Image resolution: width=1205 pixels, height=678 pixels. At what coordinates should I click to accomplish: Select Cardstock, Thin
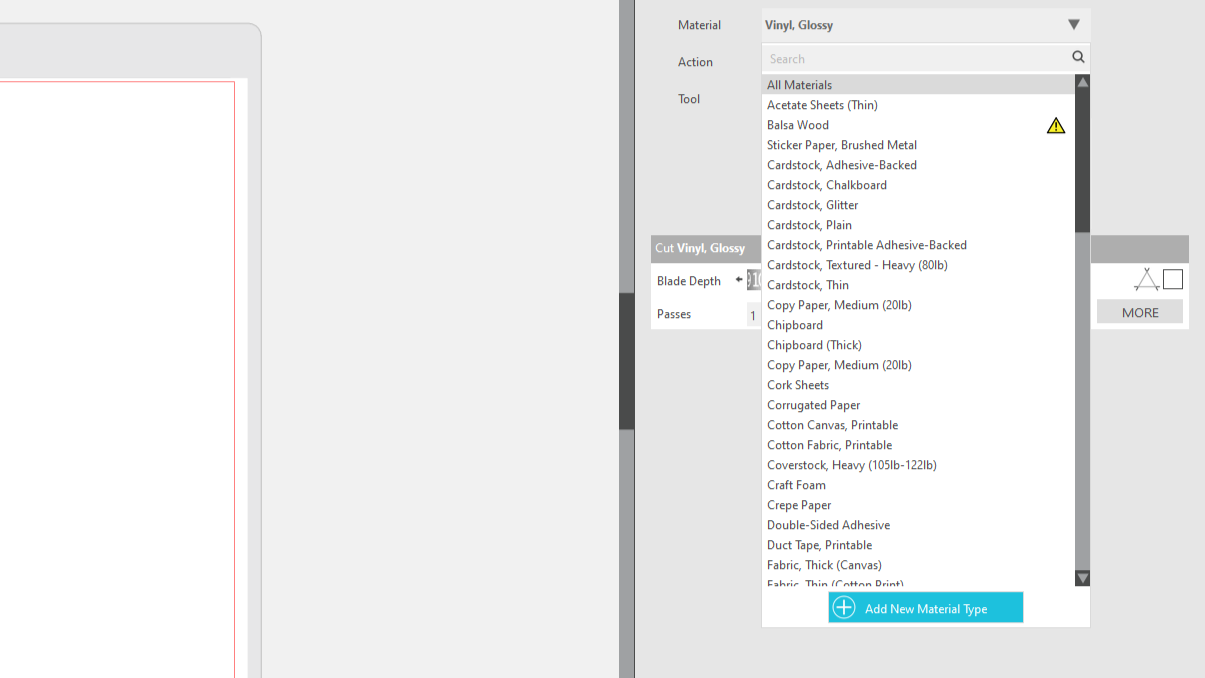tap(918, 285)
